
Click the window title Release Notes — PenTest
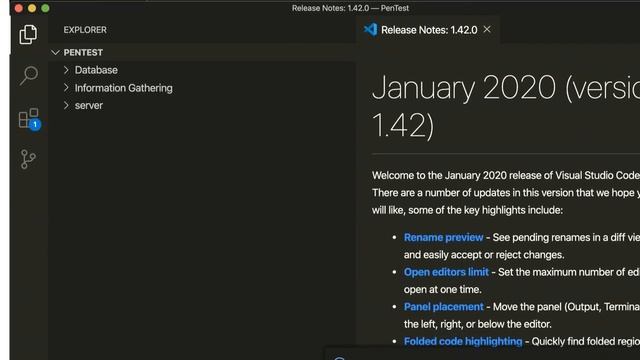coord(350,8)
